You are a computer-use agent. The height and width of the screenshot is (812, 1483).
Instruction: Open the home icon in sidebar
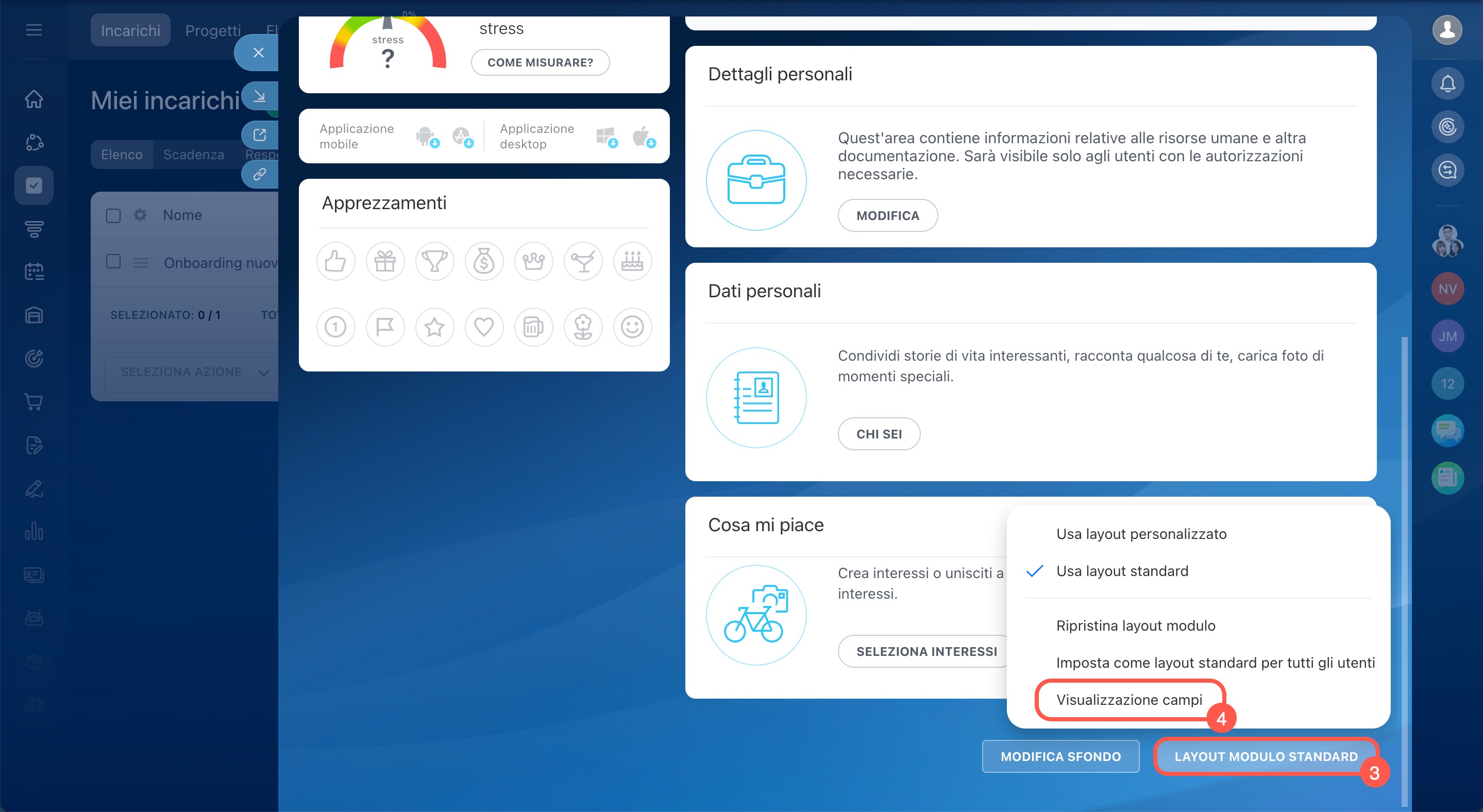[34, 99]
